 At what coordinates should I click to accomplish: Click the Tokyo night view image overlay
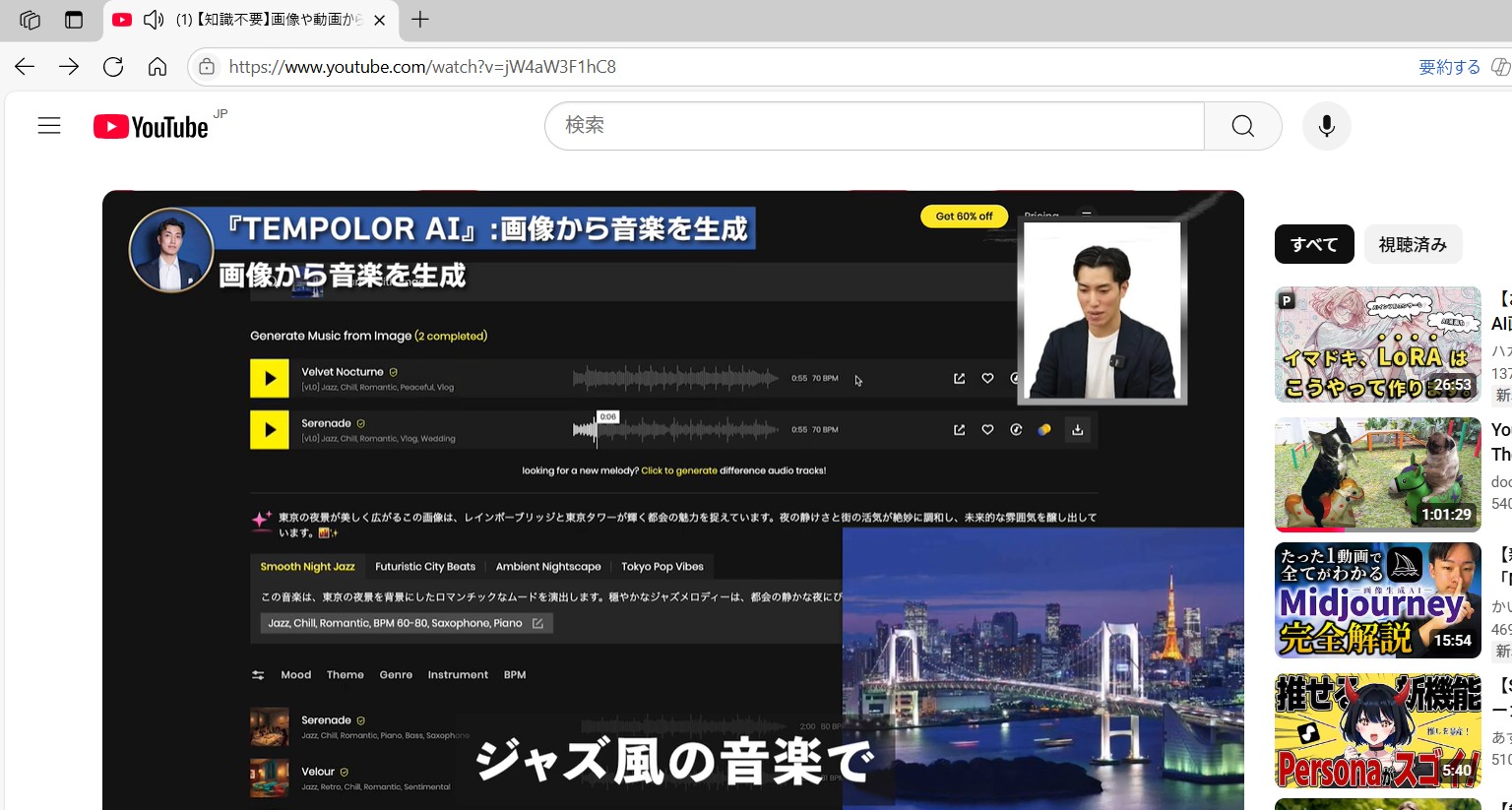tap(1043, 668)
